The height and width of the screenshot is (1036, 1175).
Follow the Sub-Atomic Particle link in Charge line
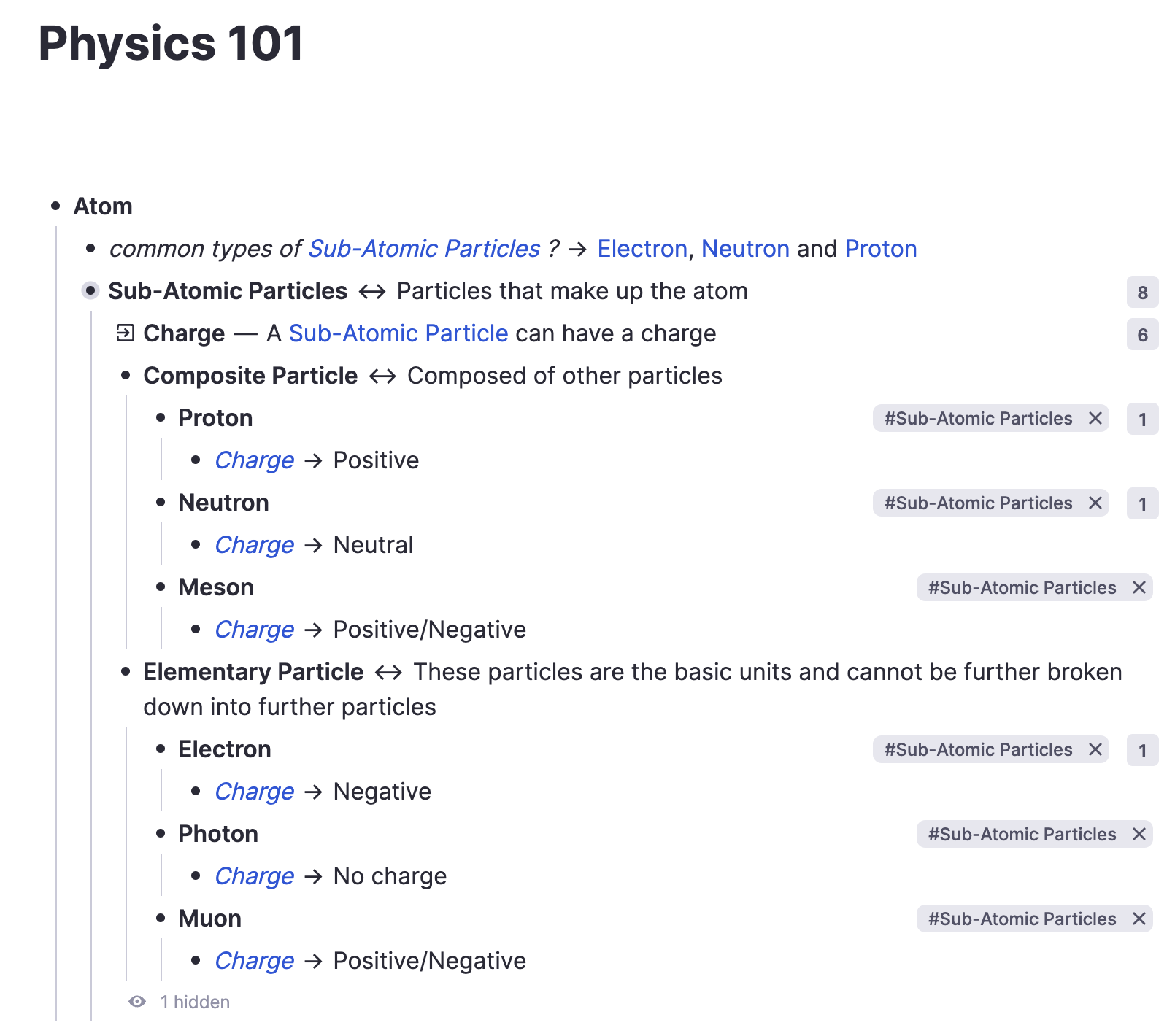coord(398,333)
